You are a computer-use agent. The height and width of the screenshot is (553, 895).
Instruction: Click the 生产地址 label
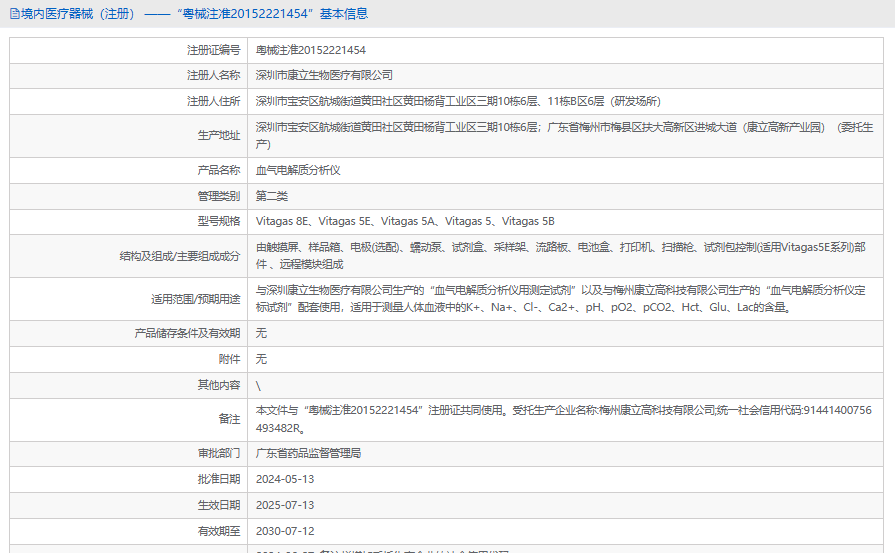(219, 135)
